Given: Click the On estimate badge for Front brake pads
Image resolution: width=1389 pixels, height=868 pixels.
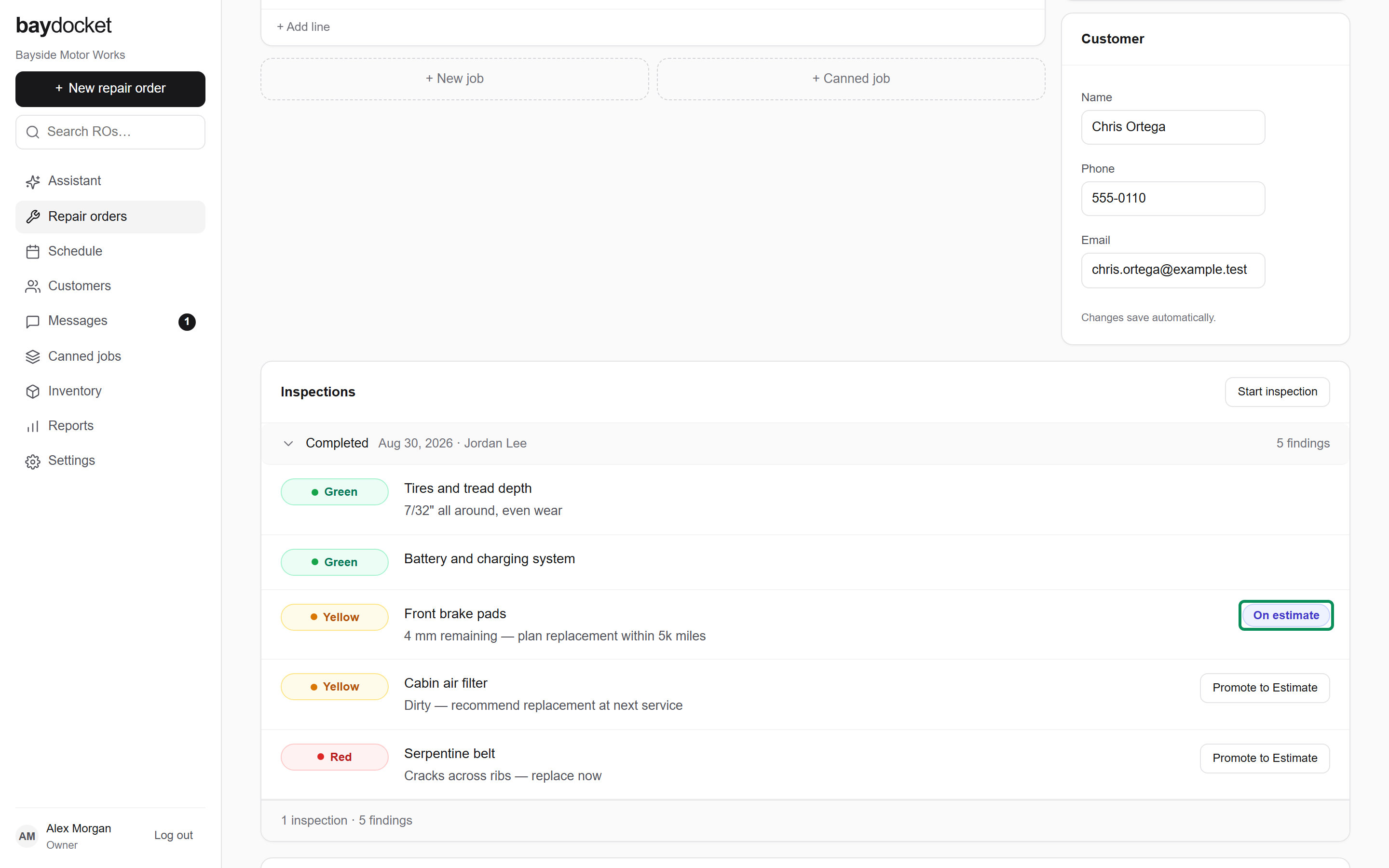Looking at the screenshot, I should [1286, 615].
